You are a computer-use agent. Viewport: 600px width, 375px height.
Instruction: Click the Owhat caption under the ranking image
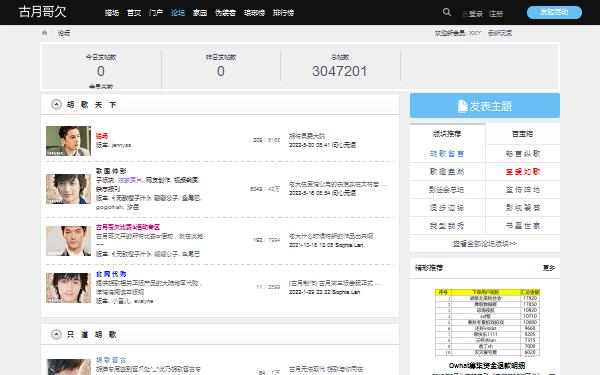(x=487, y=365)
